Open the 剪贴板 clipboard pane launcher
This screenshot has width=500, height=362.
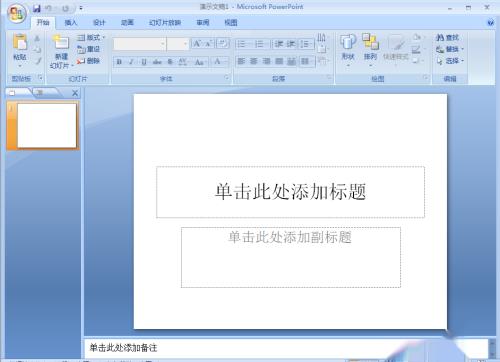(x=41, y=78)
